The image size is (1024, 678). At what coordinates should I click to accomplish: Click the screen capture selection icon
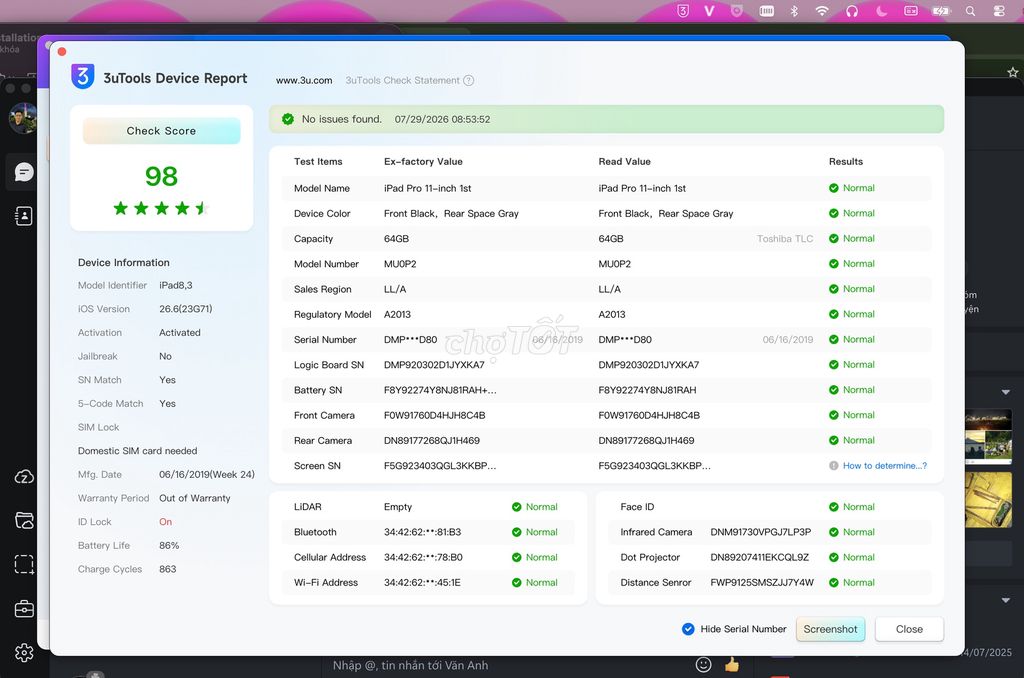tap(24, 564)
